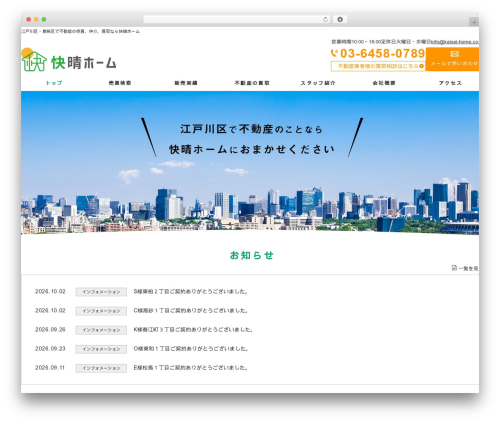Open the C様 contract news entry
500x423 pixels.
(191, 311)
